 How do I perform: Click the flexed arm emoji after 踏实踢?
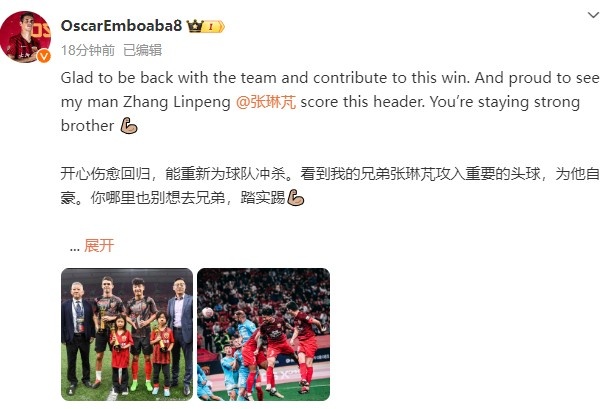click(295, 197)
